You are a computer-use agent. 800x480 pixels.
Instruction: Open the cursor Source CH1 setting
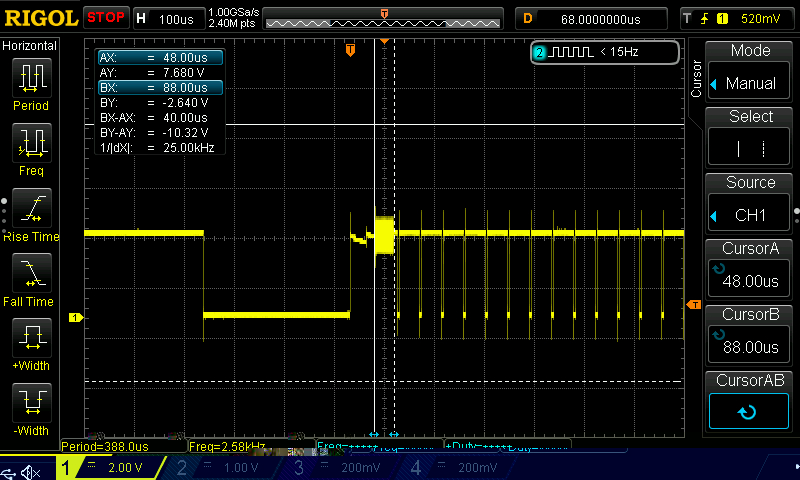point(748,215)
